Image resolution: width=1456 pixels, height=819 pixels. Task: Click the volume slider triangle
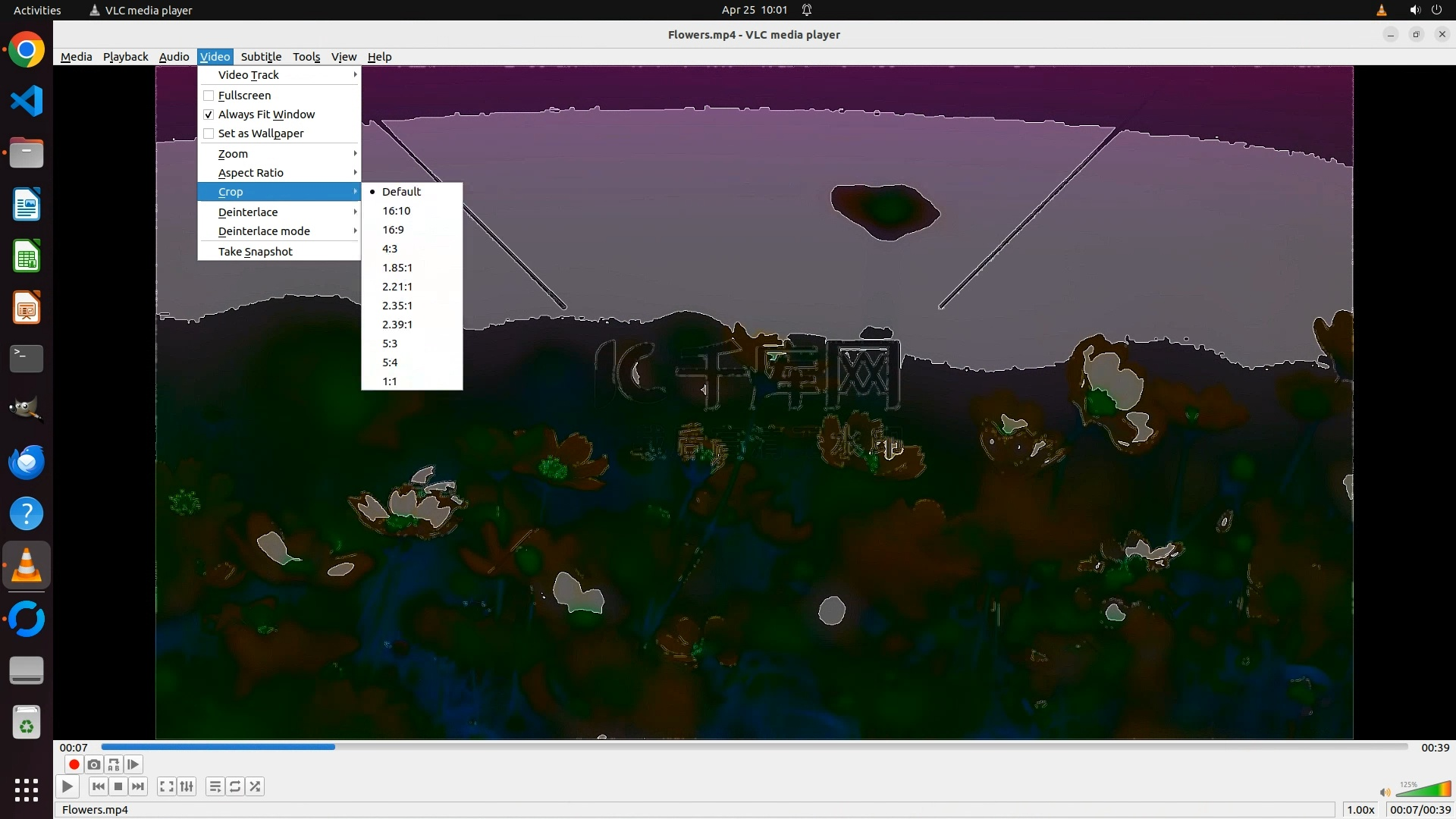click(x=1427, y=790)
